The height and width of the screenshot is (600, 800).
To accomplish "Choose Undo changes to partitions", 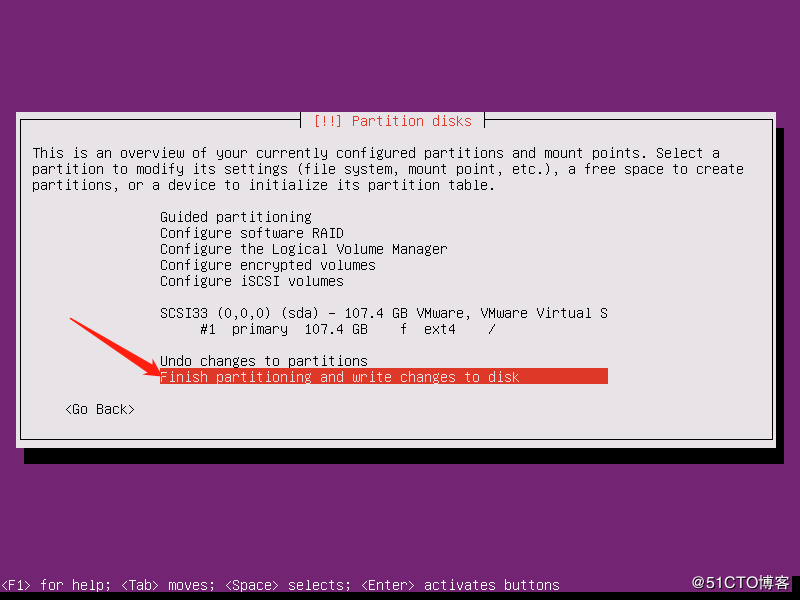I will coord(264,361).
